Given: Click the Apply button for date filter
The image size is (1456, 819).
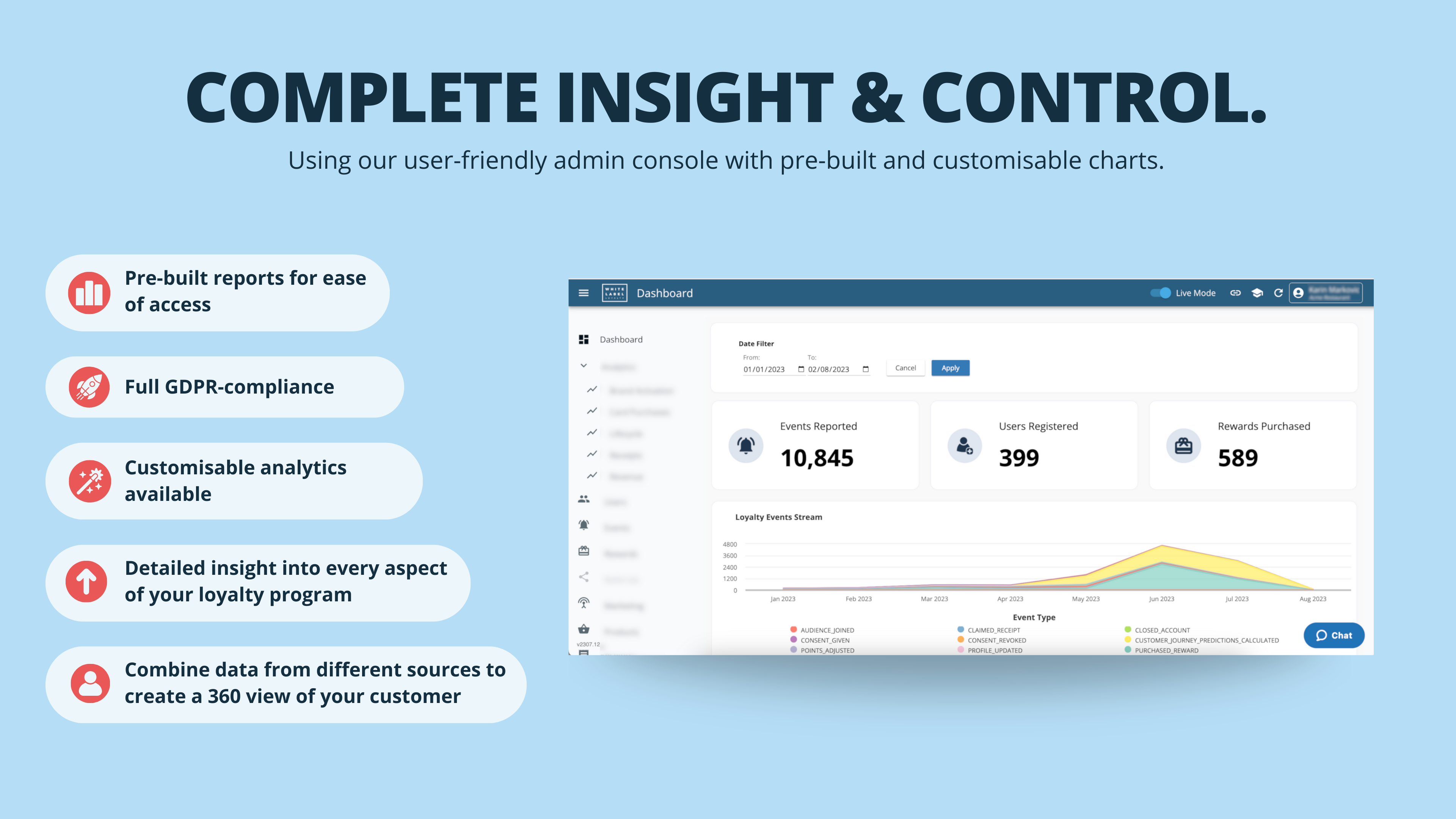Looking at the screenshot, I should click(x=950, y=367).
